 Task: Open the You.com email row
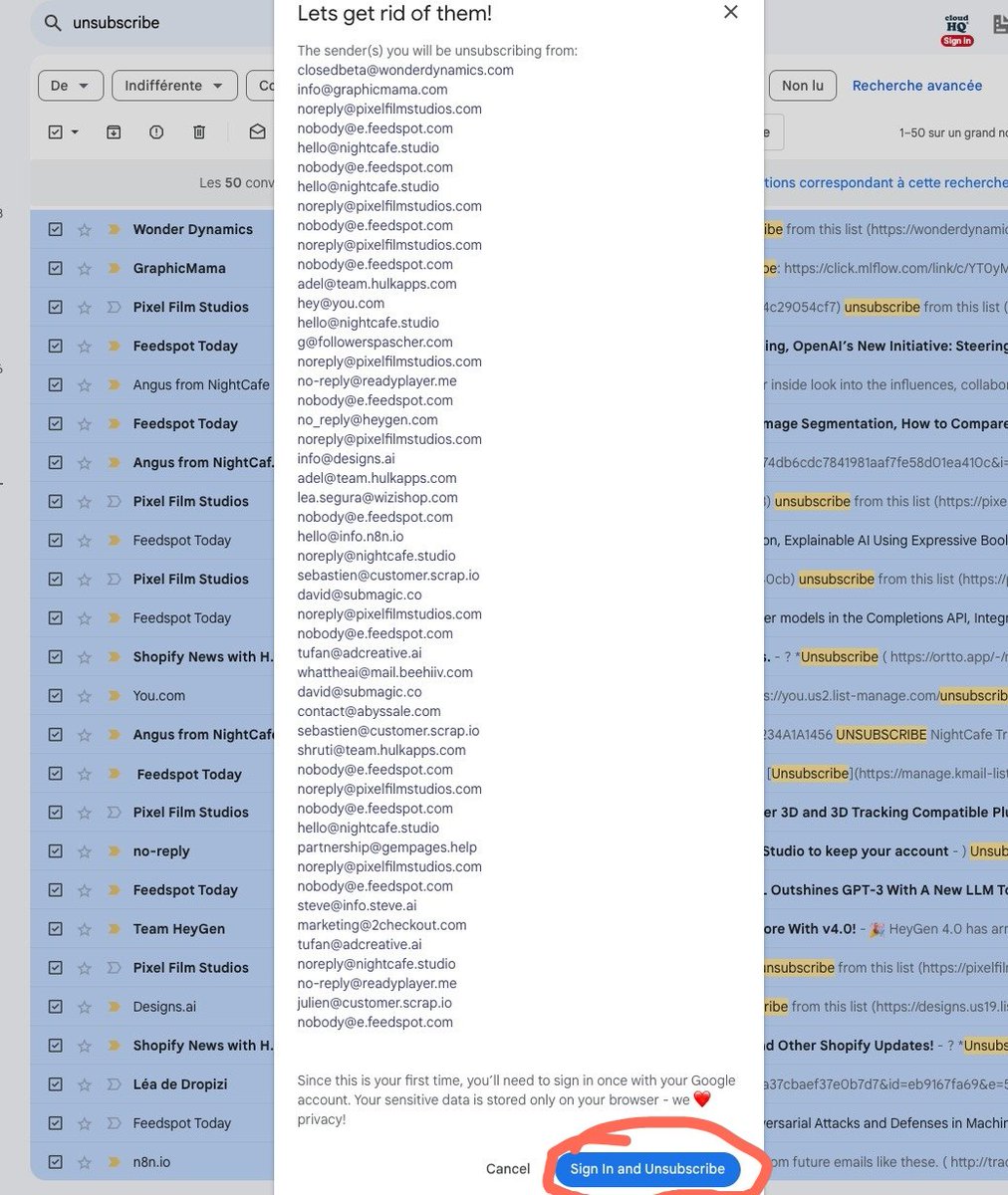click(159, 695)
